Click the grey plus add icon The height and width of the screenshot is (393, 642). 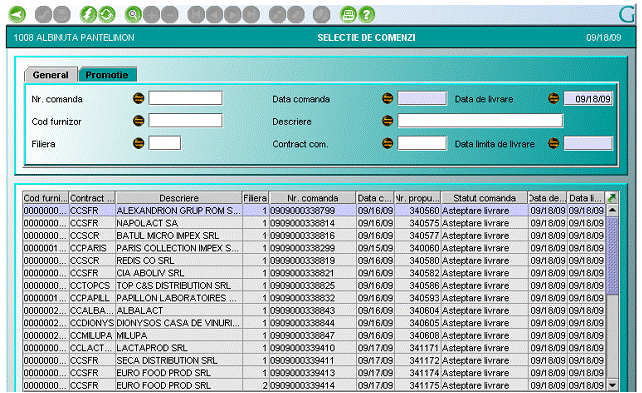(151, 15)
